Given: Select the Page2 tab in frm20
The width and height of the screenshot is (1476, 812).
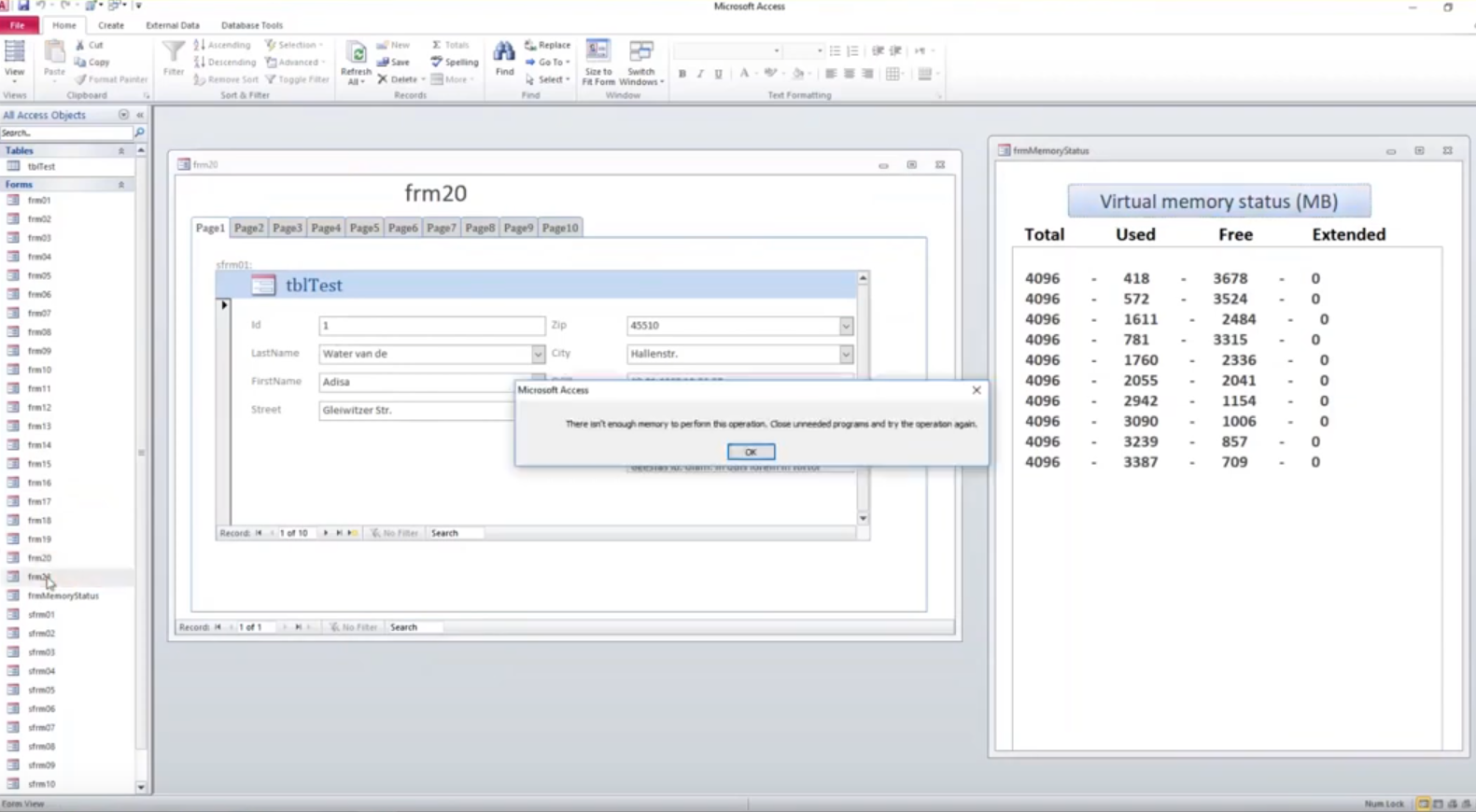Looking at the screenshot, I should (249, 228).
